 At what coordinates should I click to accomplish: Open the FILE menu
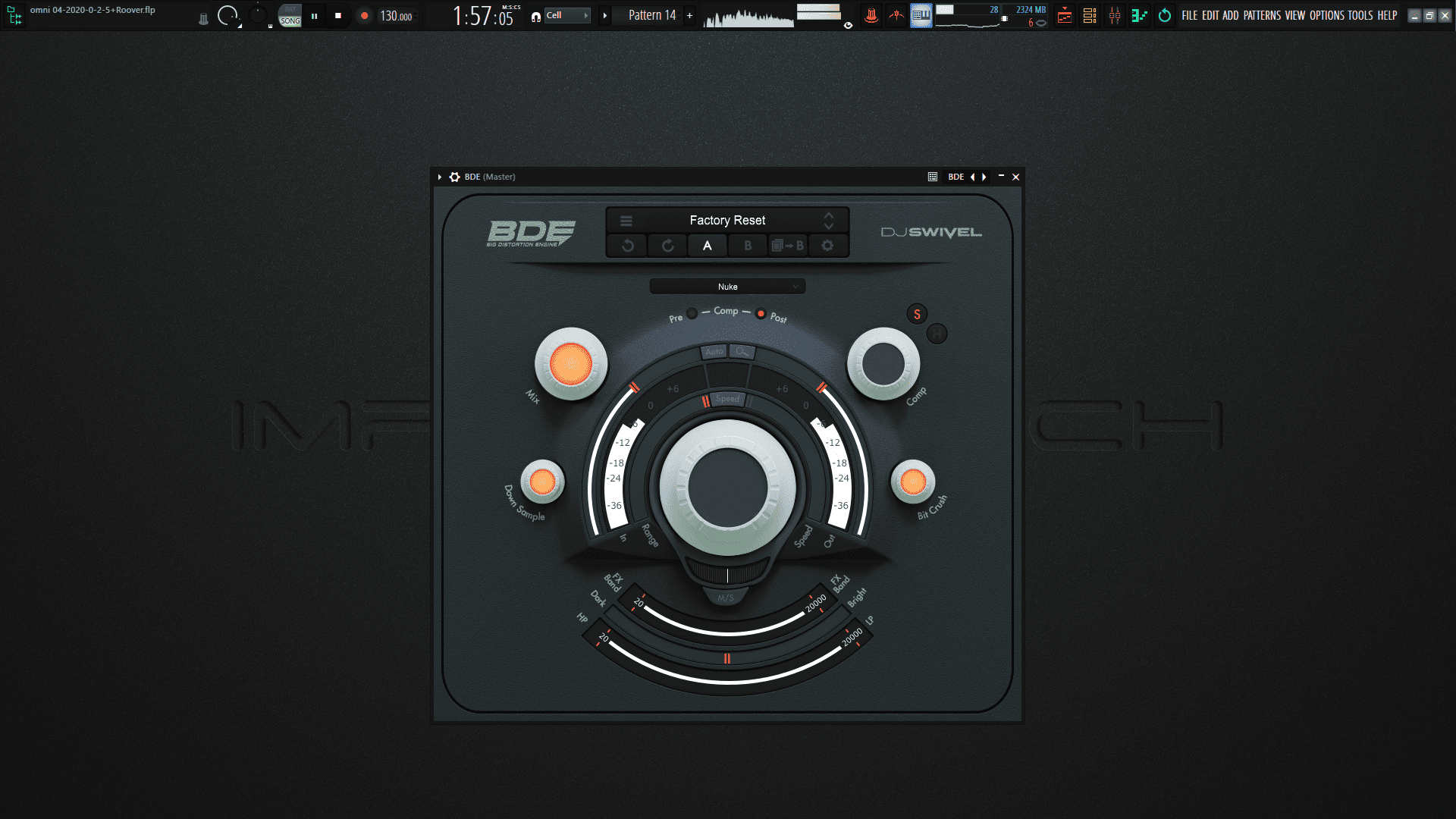click(1190, 15)
